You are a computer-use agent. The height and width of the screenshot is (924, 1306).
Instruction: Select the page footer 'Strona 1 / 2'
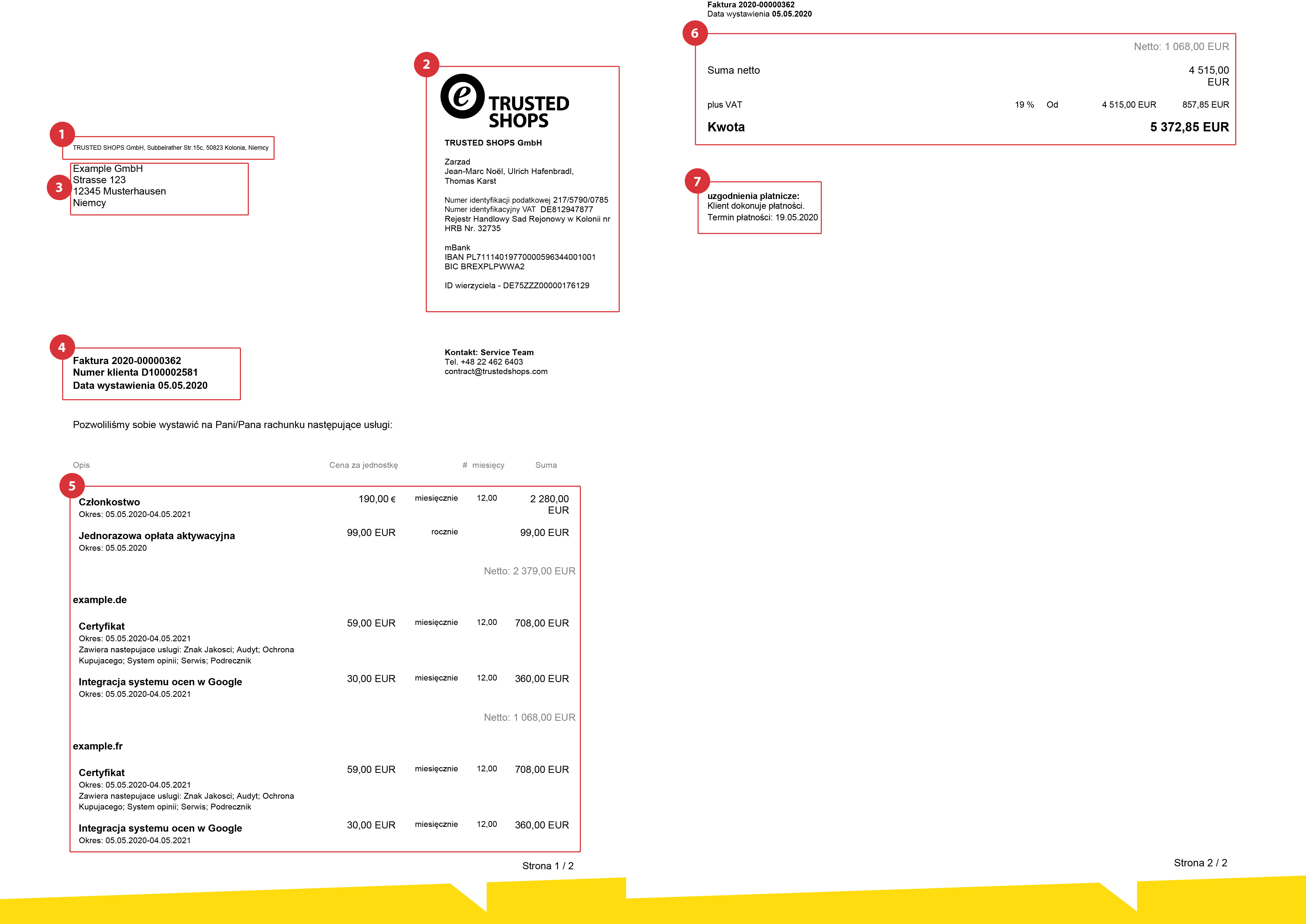tap(547, 866)
